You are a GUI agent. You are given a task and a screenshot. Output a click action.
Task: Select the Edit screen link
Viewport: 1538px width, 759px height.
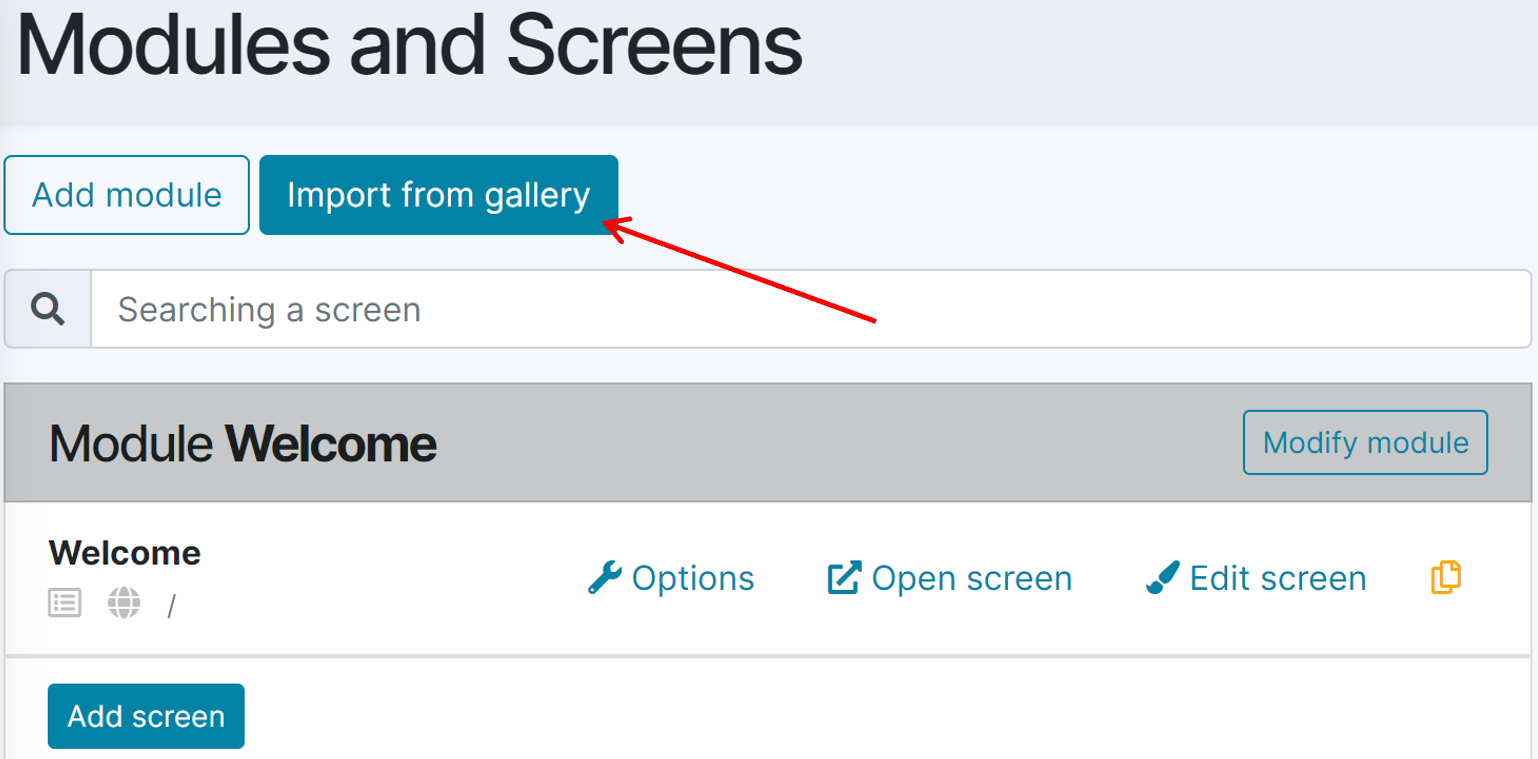(1277, 578)
